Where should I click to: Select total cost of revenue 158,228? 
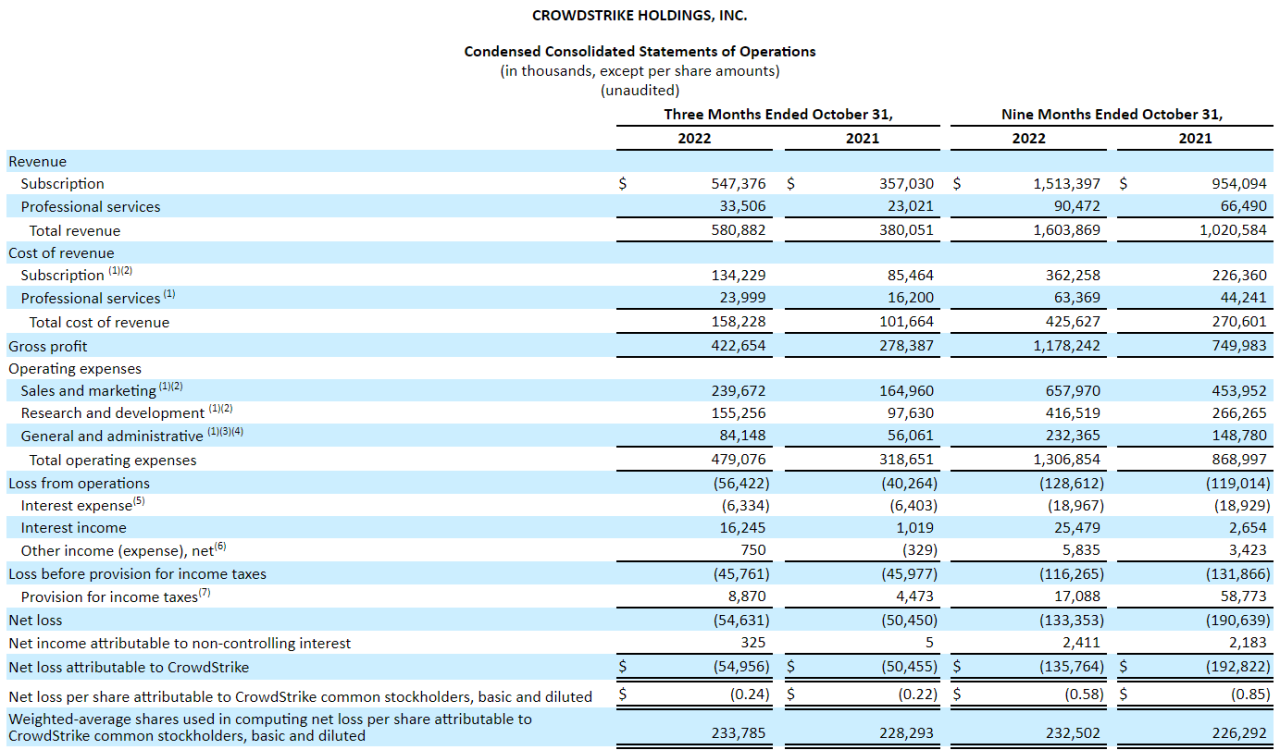pos(739,322)
